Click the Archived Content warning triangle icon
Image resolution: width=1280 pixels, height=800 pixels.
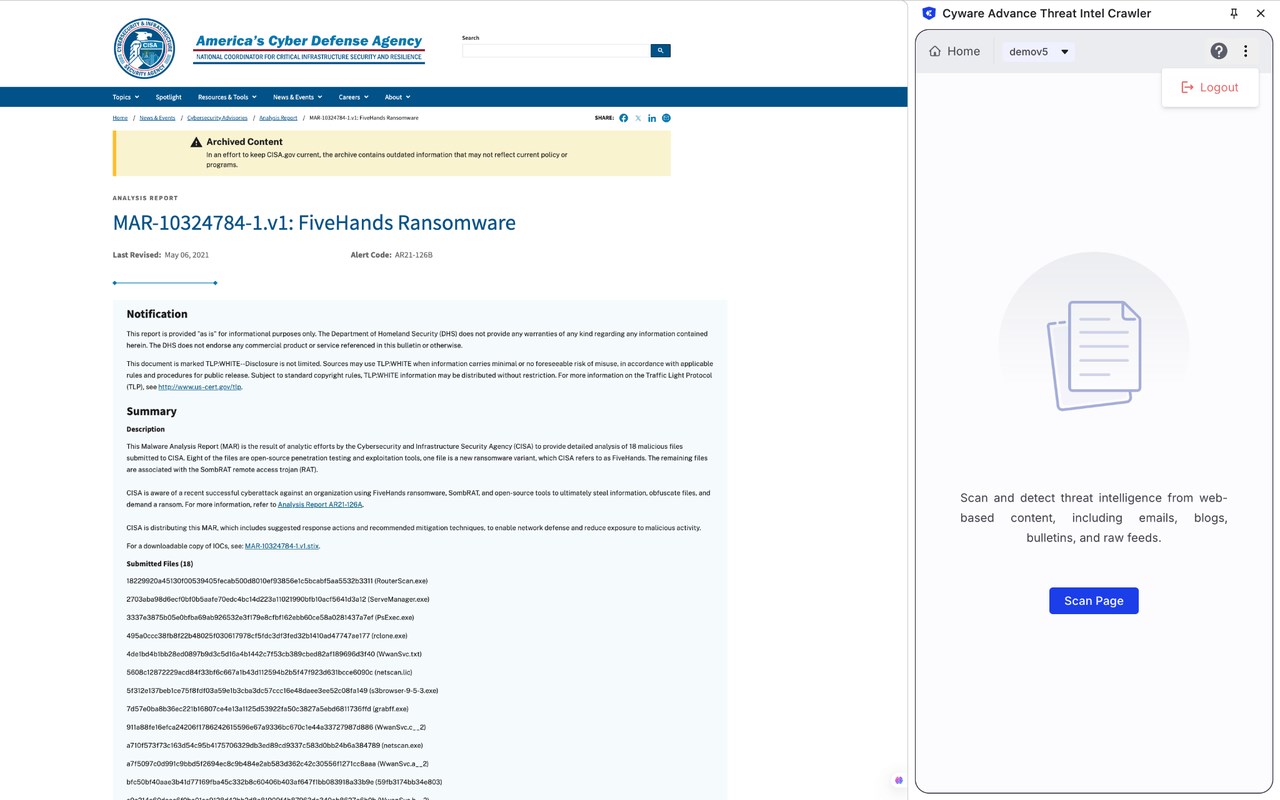click(196, 142)
